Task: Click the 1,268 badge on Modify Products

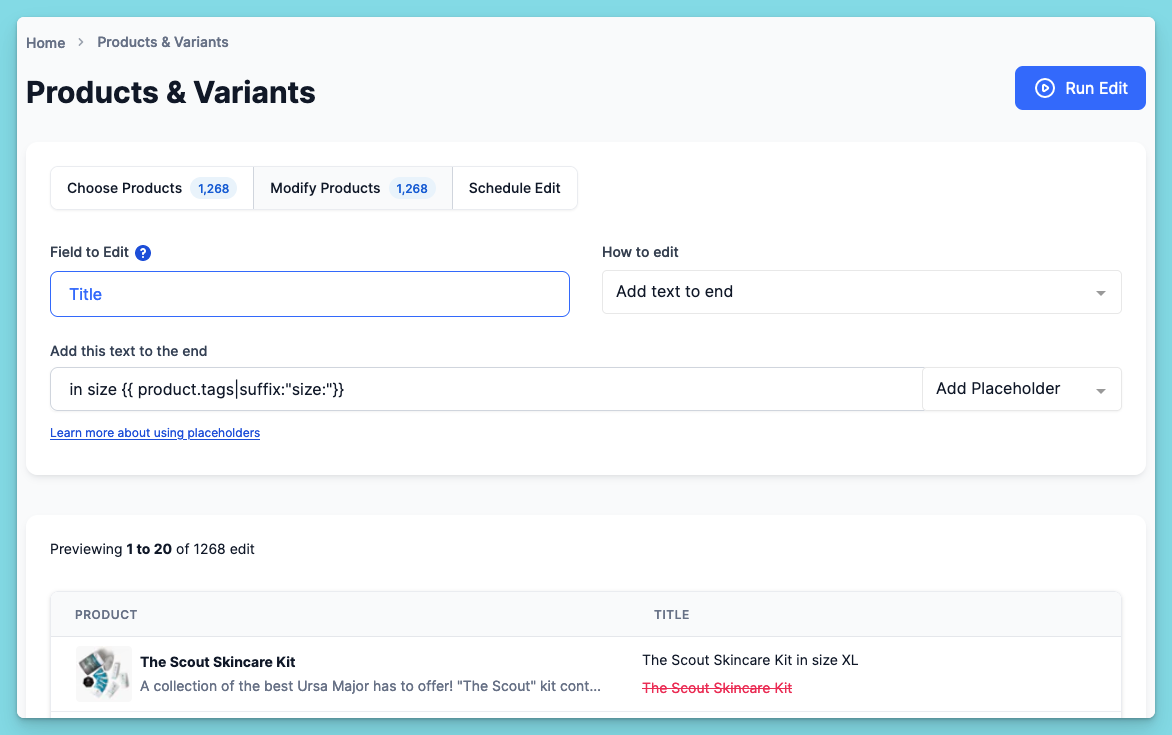Action: coord(412,188)
